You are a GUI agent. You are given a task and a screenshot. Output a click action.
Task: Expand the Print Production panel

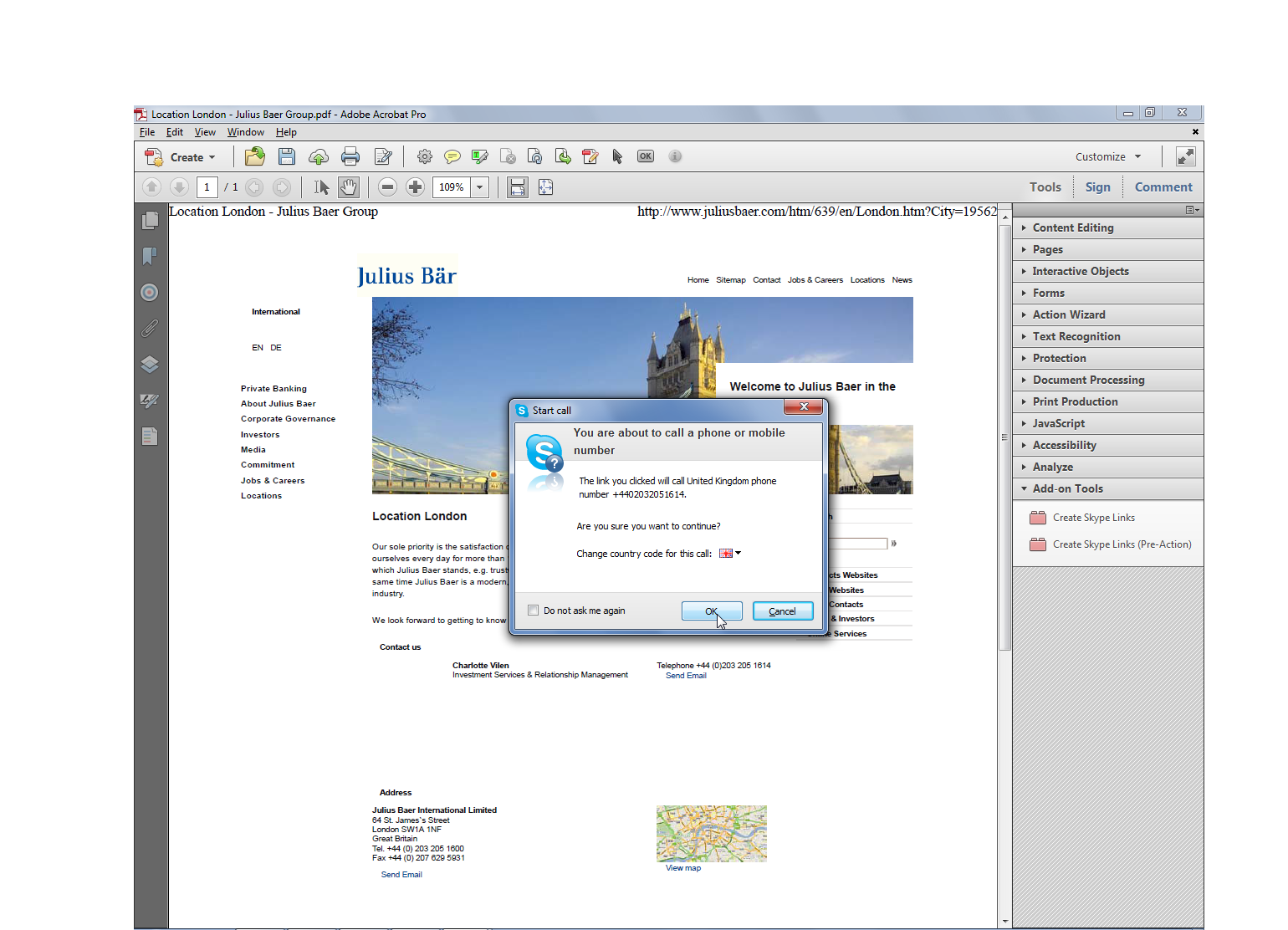(x=1108, y=401)
